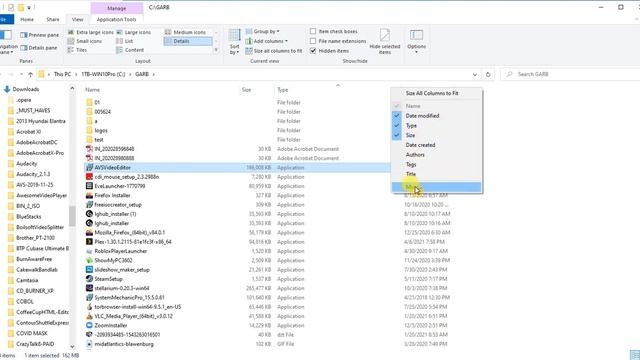
Task: Select Content layout option
Action: pyautogui.click(x=130, y=50)
